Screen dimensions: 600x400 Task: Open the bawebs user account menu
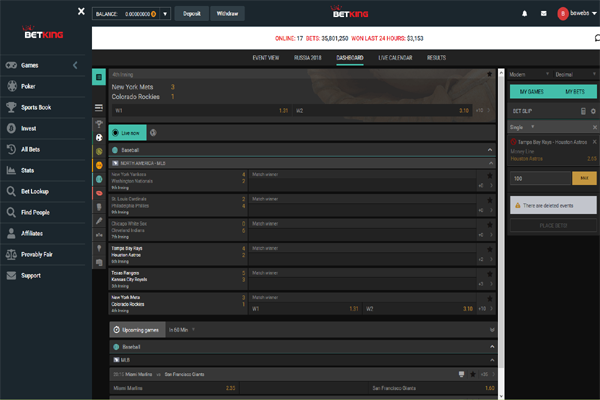click(577, 13)
